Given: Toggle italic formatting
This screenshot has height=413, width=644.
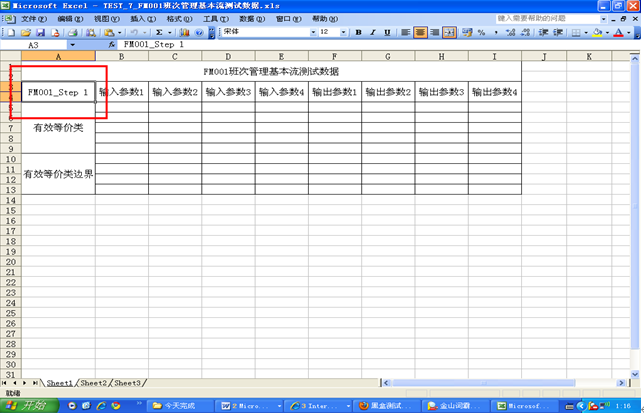Looking at the screenshot, I should point(373,32).
